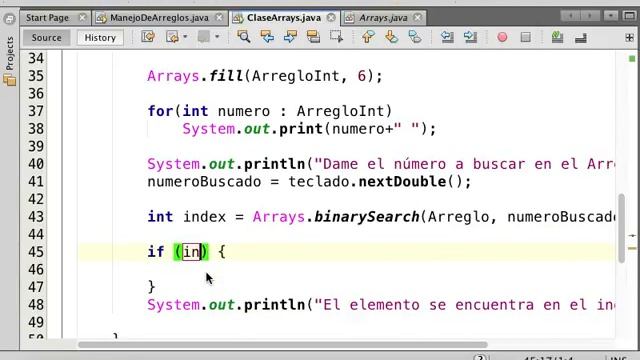Click the Projects panel folder icon
Screen dimensions: 640x360
(10, 80)
